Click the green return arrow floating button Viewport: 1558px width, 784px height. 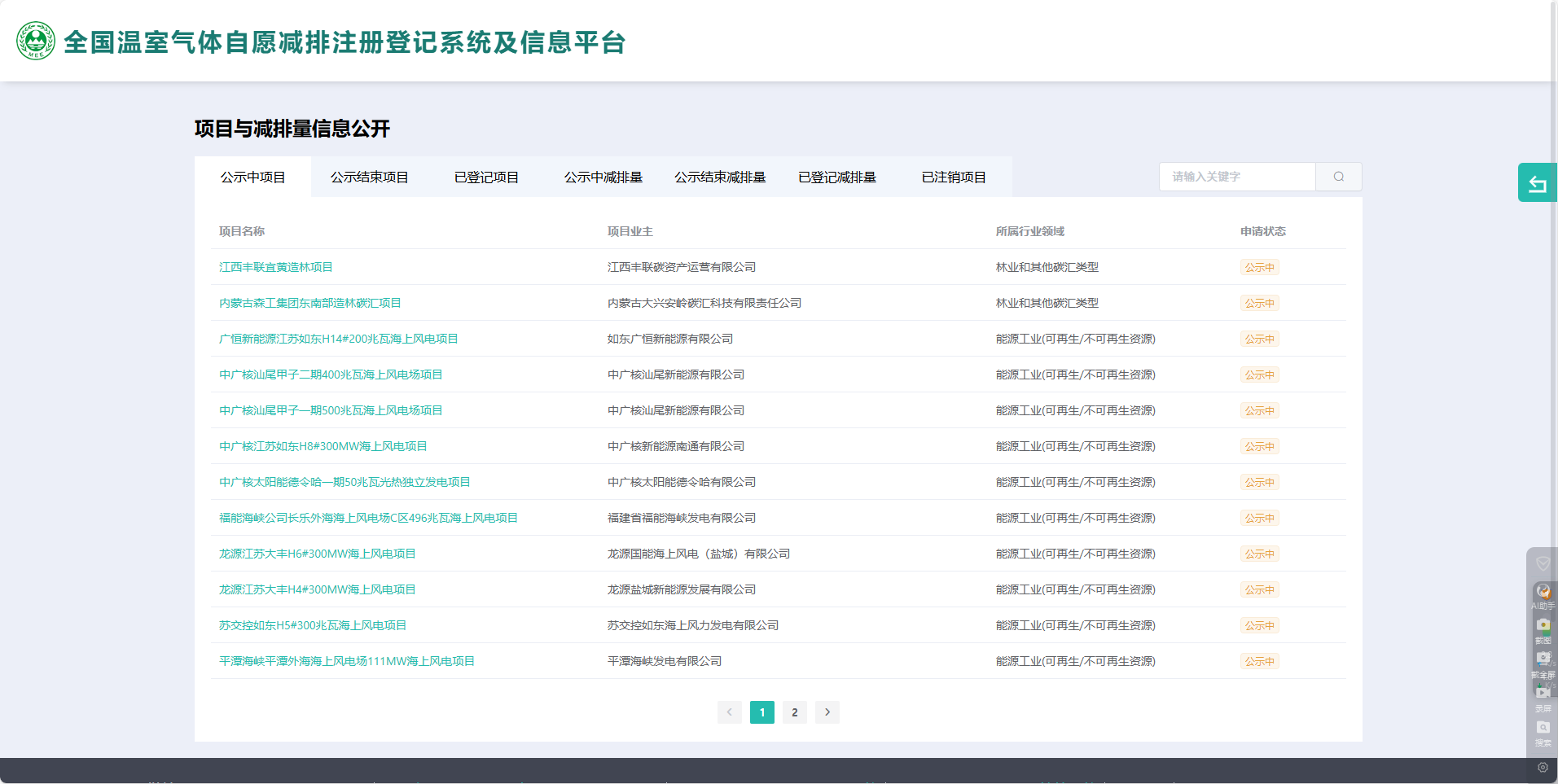tap(1537, 183)
